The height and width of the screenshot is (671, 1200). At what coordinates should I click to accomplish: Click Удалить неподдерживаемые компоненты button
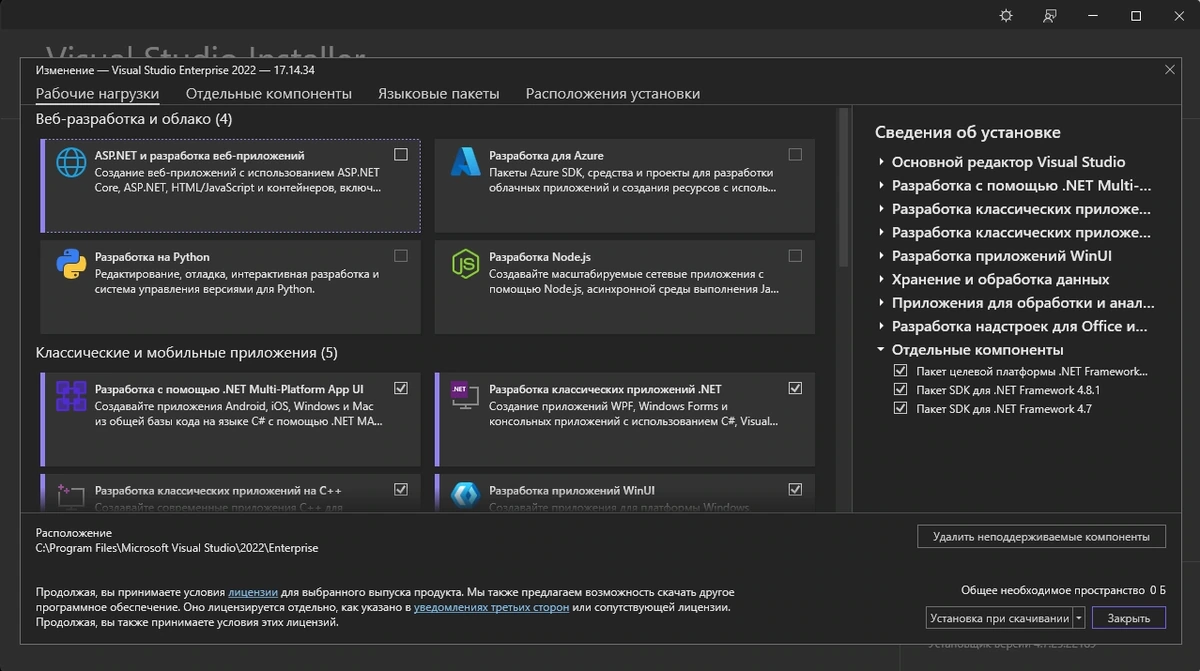[x=1041, y=537]
